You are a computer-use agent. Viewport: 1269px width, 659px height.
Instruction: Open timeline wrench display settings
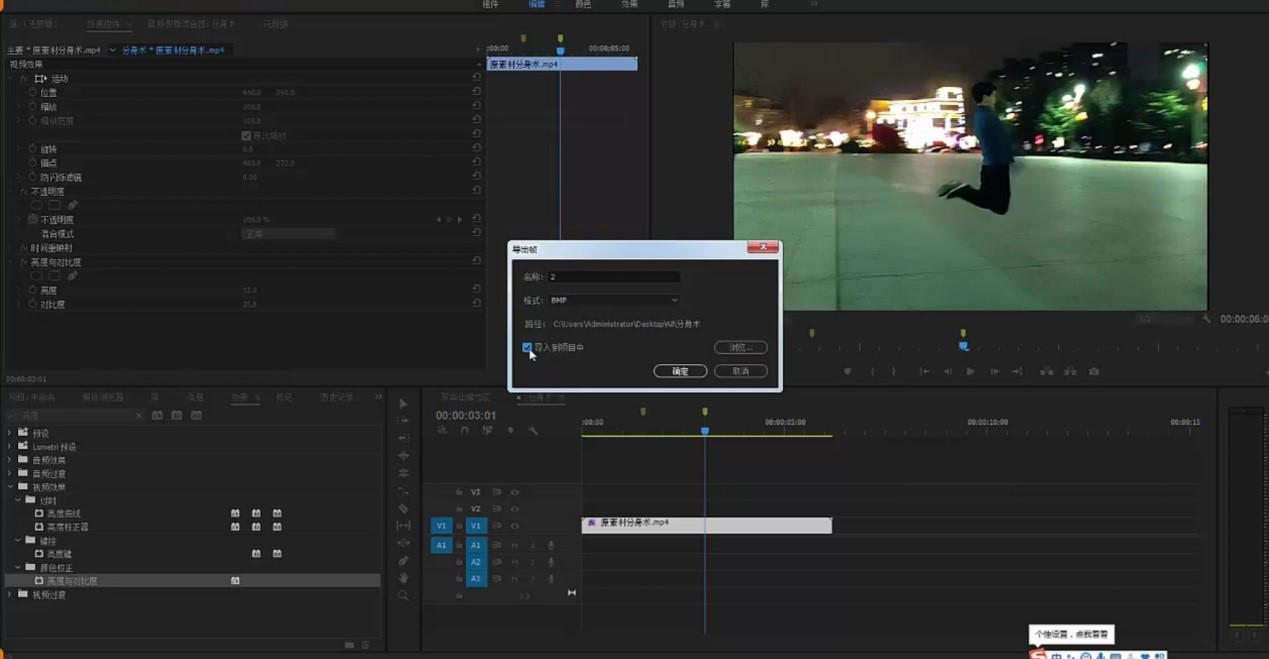[x=533, y=431]
